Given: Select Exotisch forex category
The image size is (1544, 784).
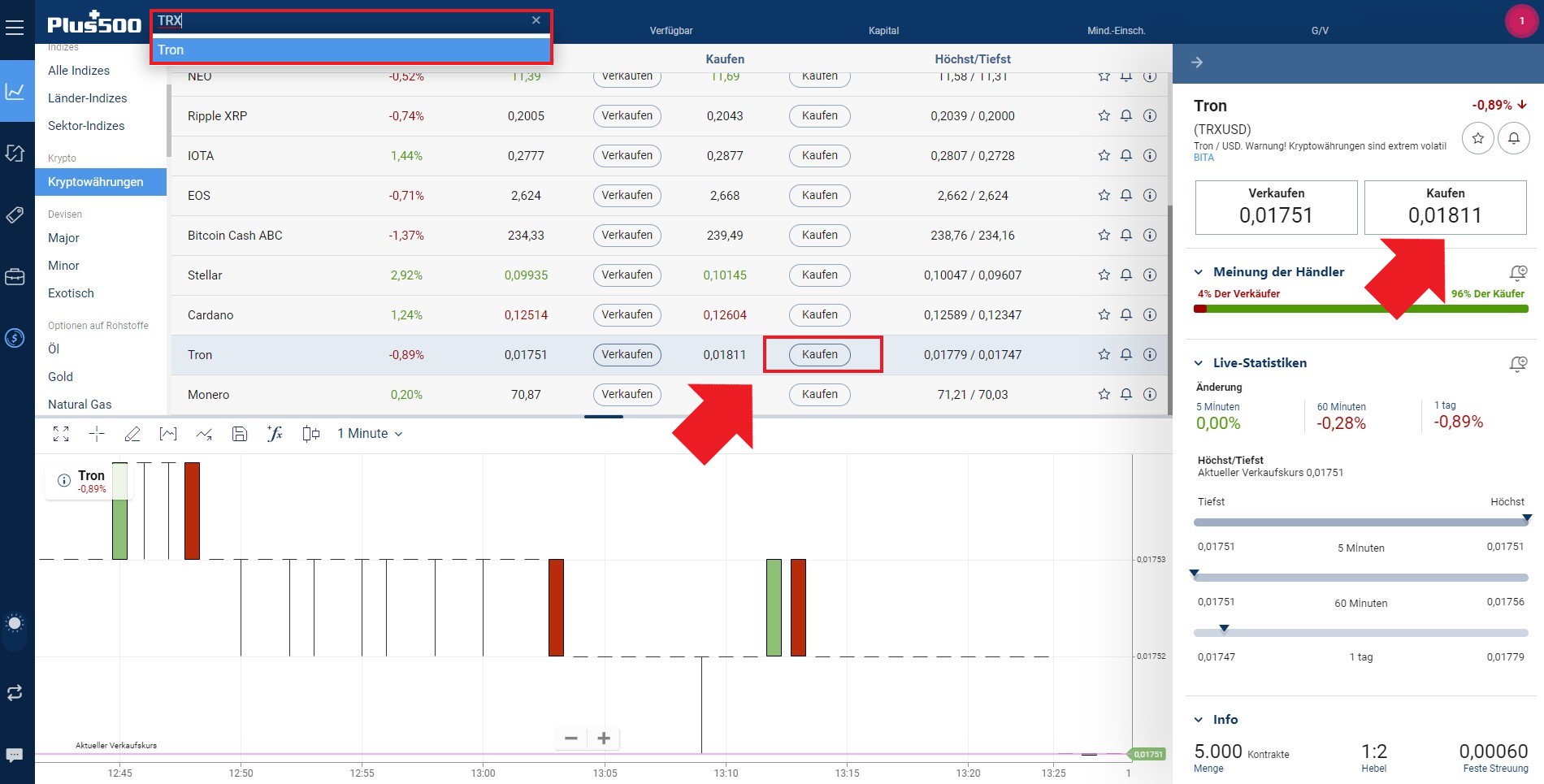Looking at the screenshot, I should pyautogui.click(x=71, y=293).
